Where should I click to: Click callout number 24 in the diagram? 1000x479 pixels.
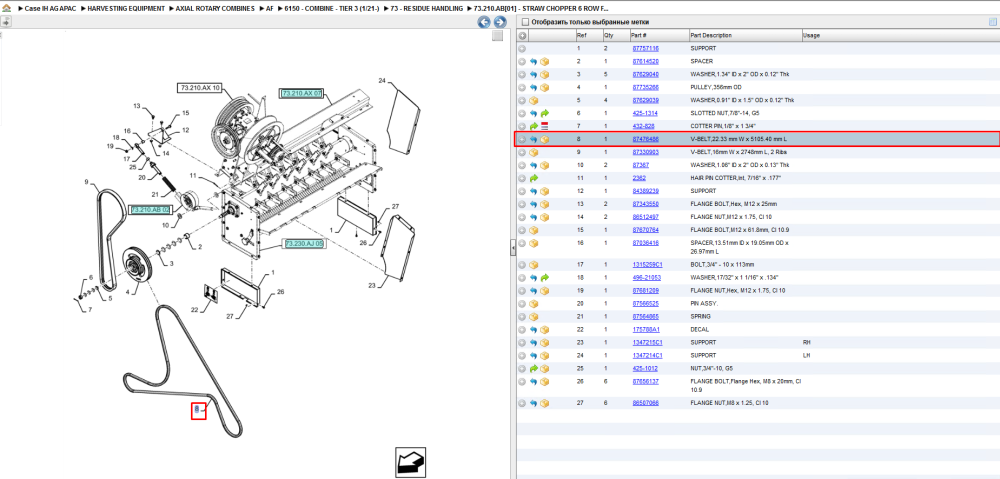pos(382,81)
